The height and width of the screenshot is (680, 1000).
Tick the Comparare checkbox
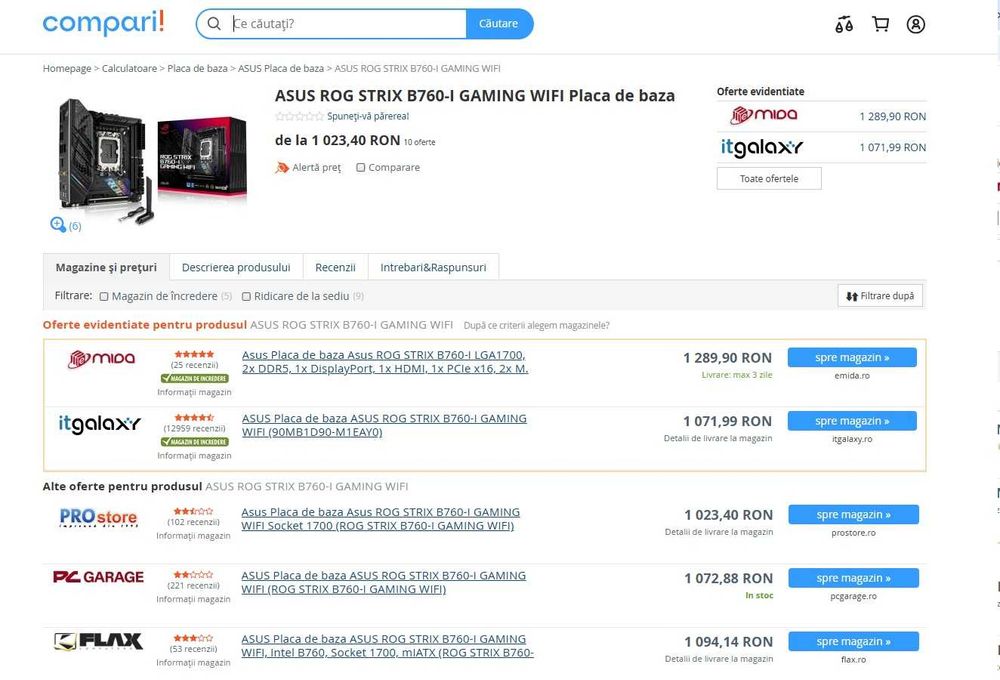pos(360,167)
